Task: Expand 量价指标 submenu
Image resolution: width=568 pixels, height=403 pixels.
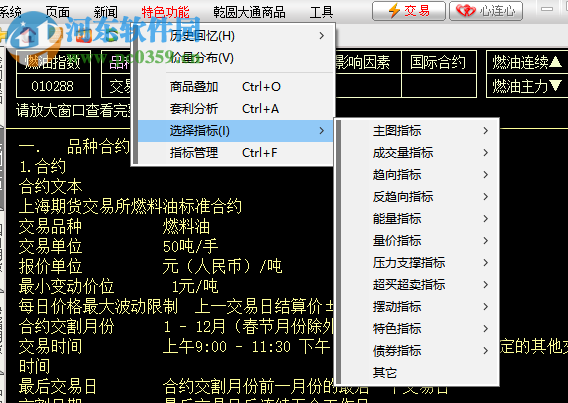Action: 419,241
